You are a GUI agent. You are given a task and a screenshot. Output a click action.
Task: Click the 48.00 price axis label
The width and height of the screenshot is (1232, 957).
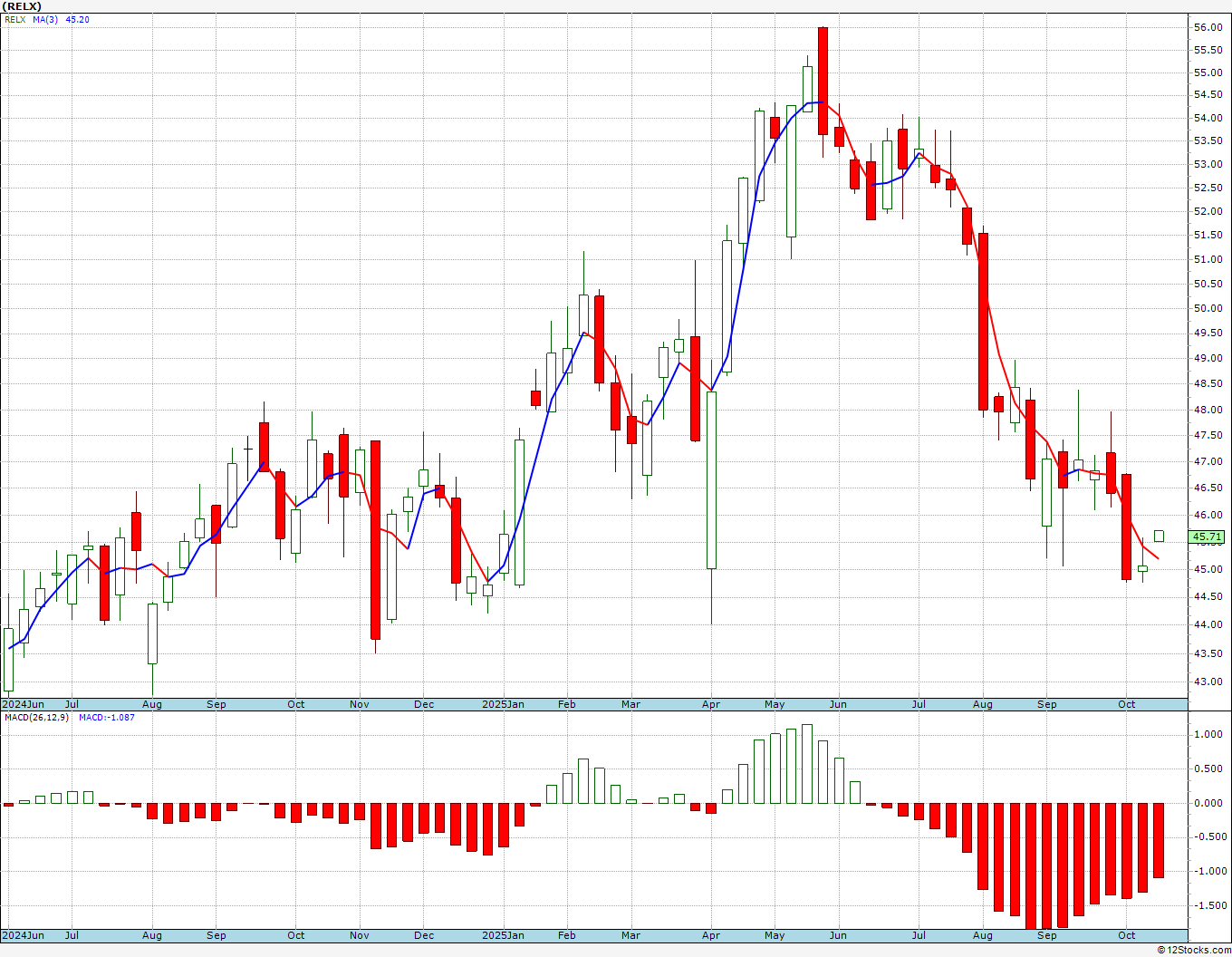click(x=1208, y=409)
